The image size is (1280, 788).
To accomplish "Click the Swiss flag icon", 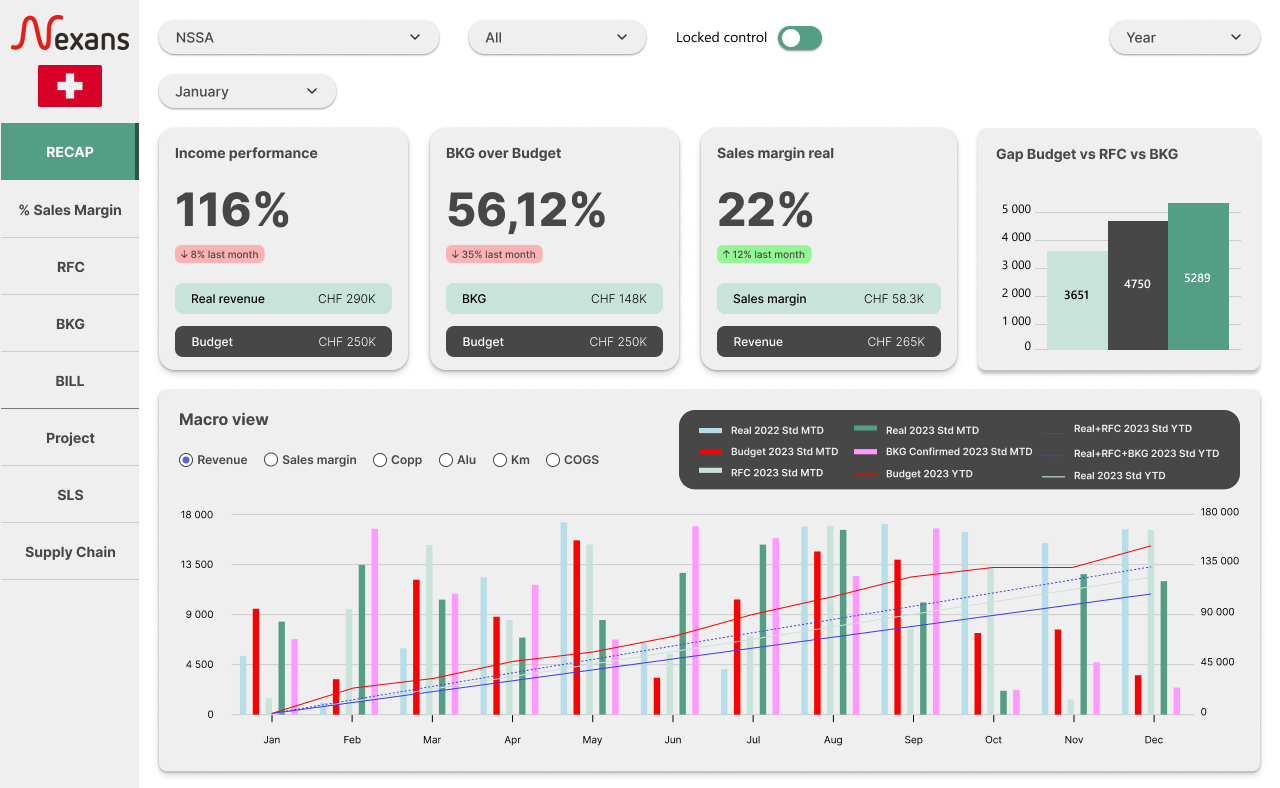I will [x=70, y=86].
